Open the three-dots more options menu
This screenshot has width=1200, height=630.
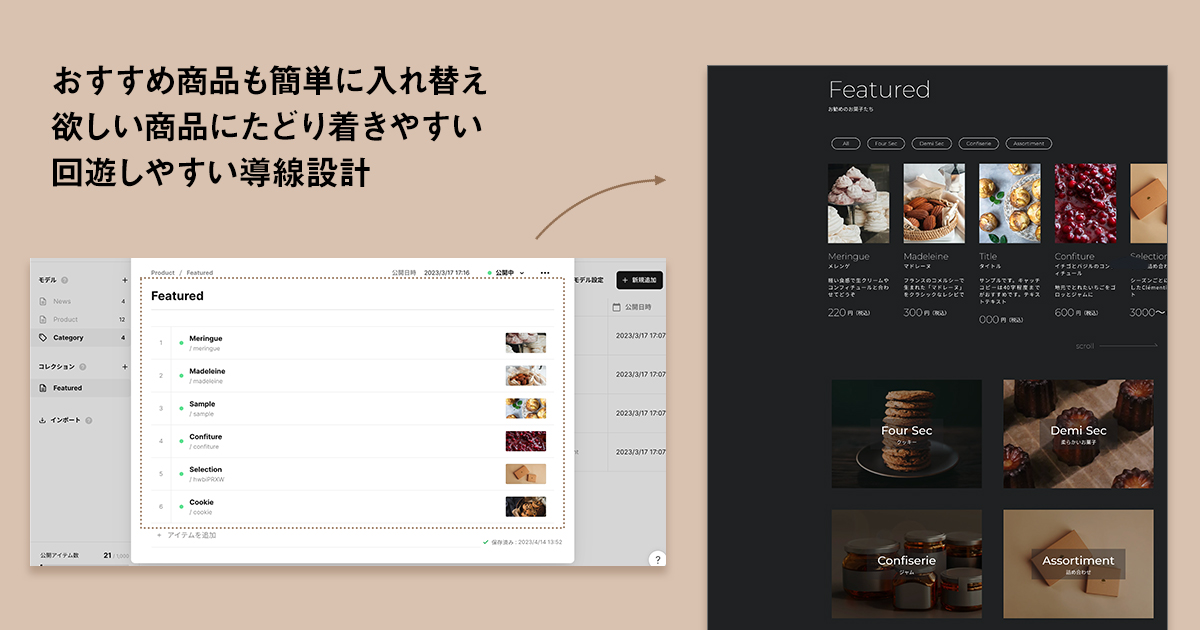pyautogui.click(x=545, y=272)
